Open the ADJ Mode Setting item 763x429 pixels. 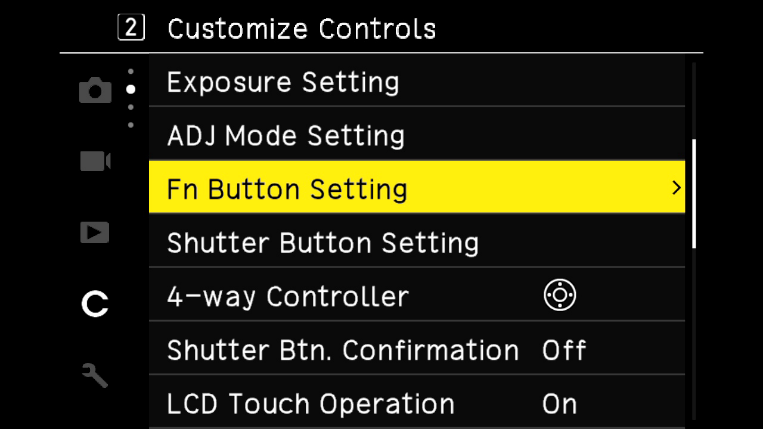coord(286,135)
